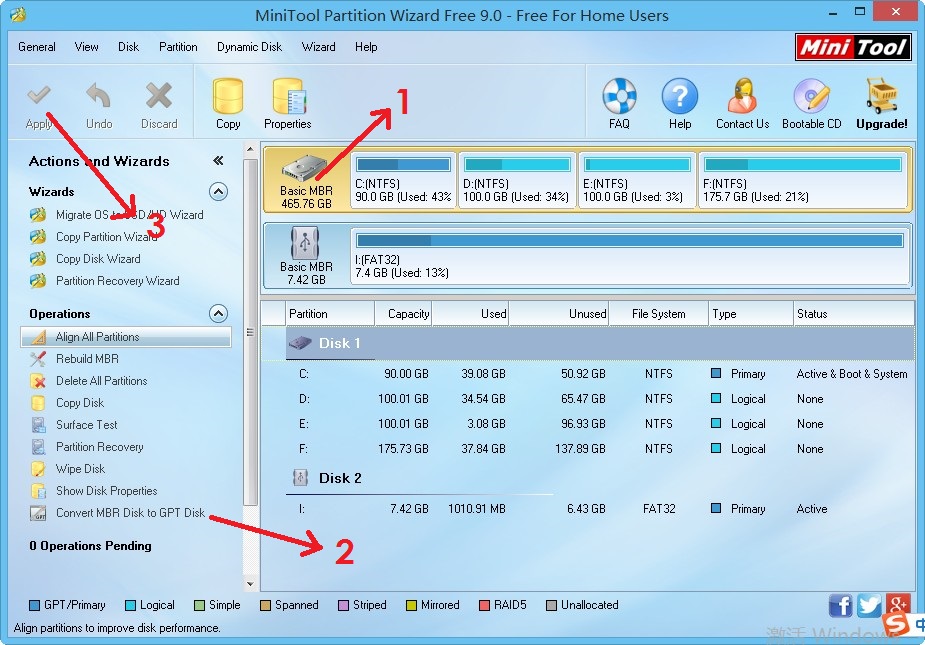The width and height of the screenshot is (925, 645).
Task: Click the Apply checkmark icon
Action: [x=39, y=95]
